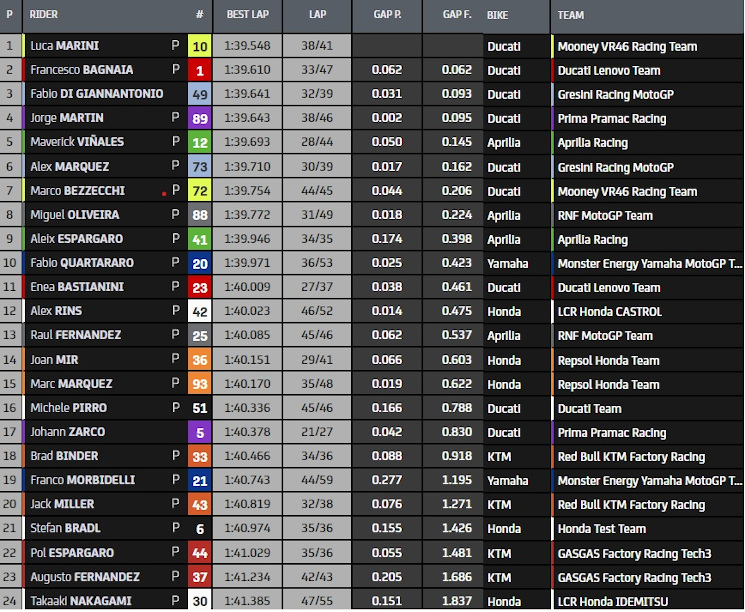Select Takaaki Nakagami's 47/55 lap cell
The image size is (745, 612).
pyautogui.click(x=317, y=601)
